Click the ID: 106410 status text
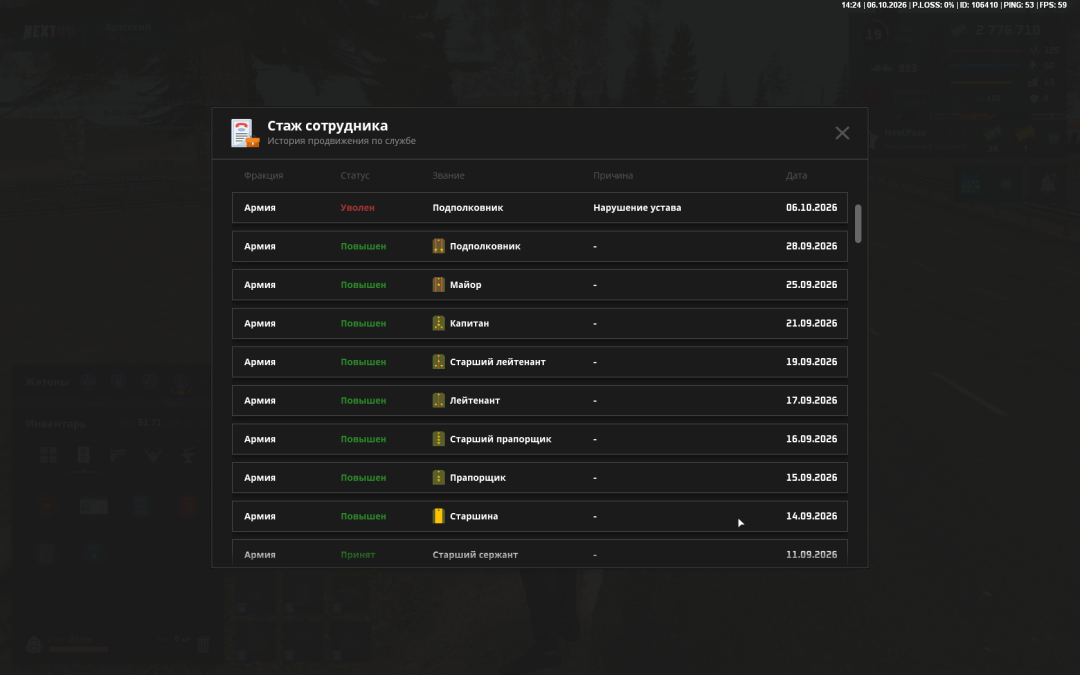The width and height of the screenshot is (1080, 675). (x=979, y=5)
